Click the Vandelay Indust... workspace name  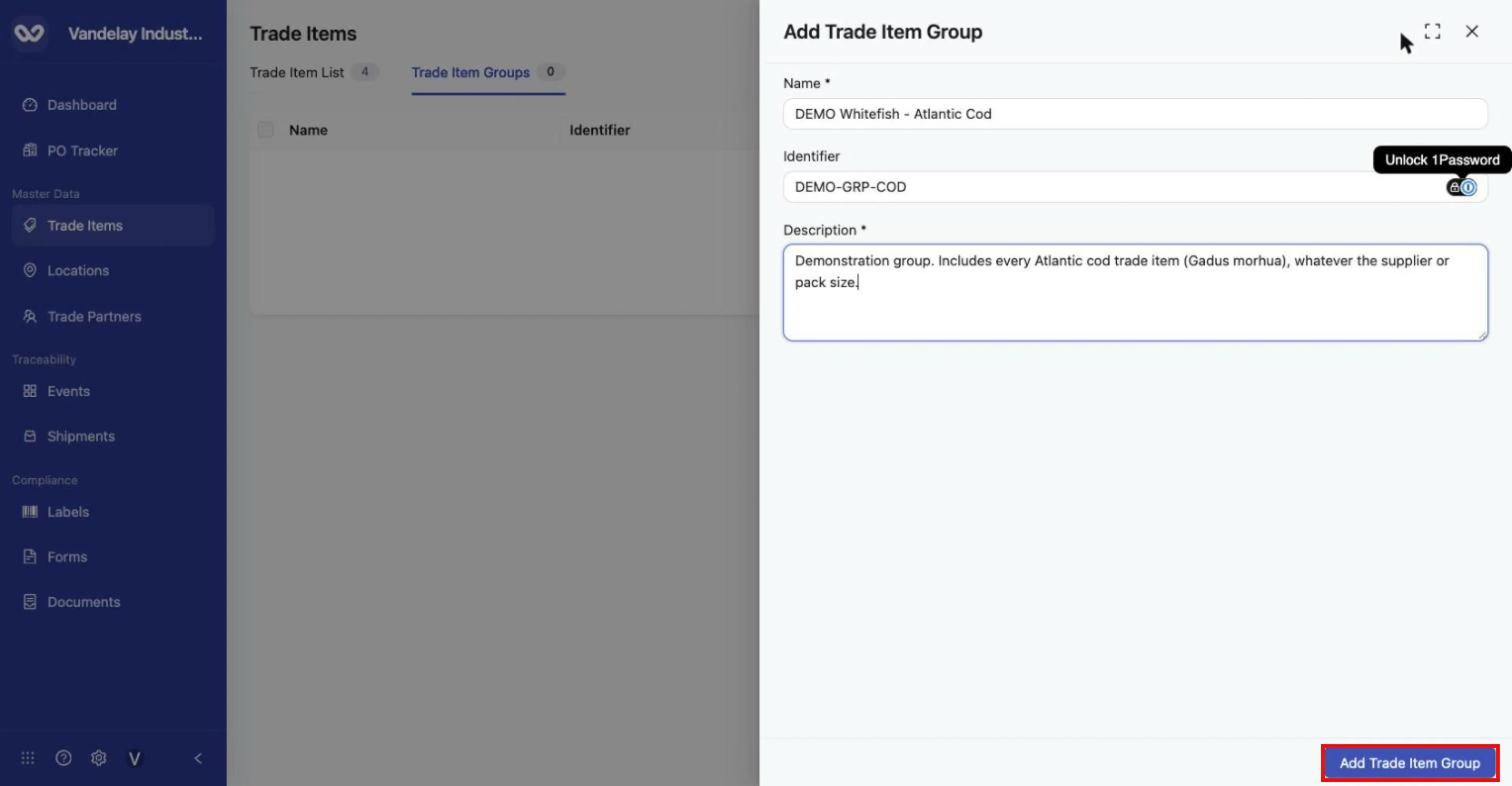tap(135, 33)
